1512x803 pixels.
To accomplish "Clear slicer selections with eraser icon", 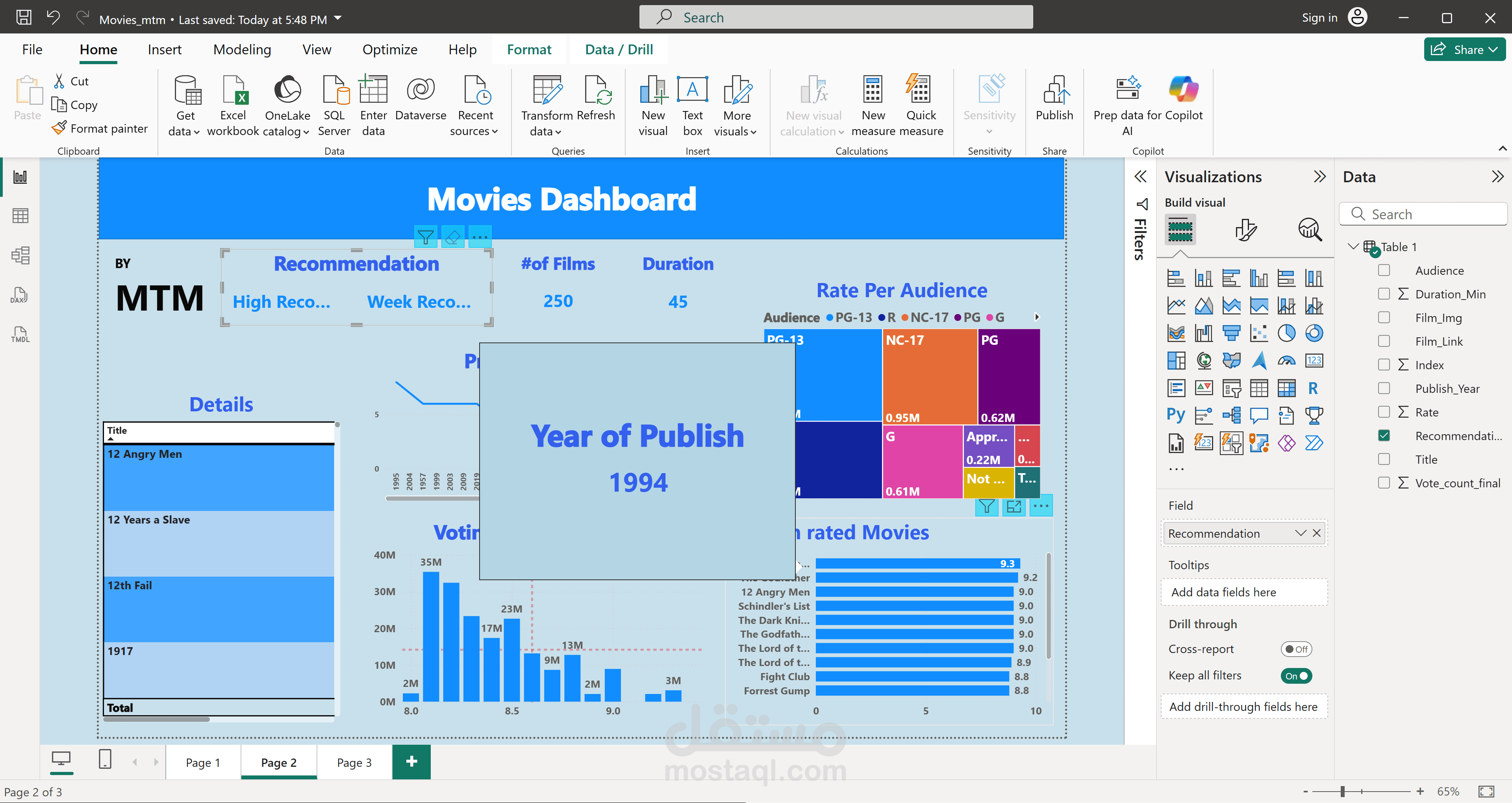I will point(452,237).
